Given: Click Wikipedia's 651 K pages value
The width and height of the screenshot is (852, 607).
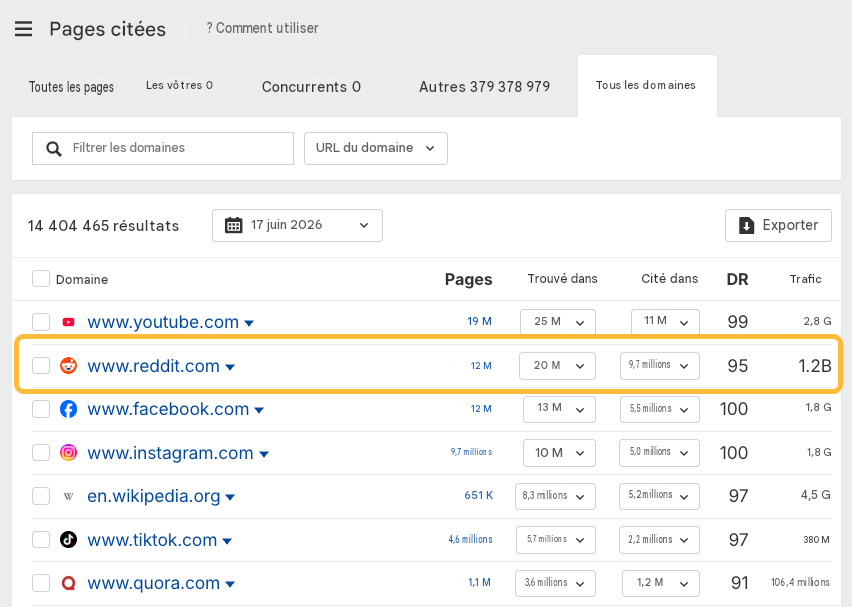Looking at the screenshot, I should pos(479,495).
